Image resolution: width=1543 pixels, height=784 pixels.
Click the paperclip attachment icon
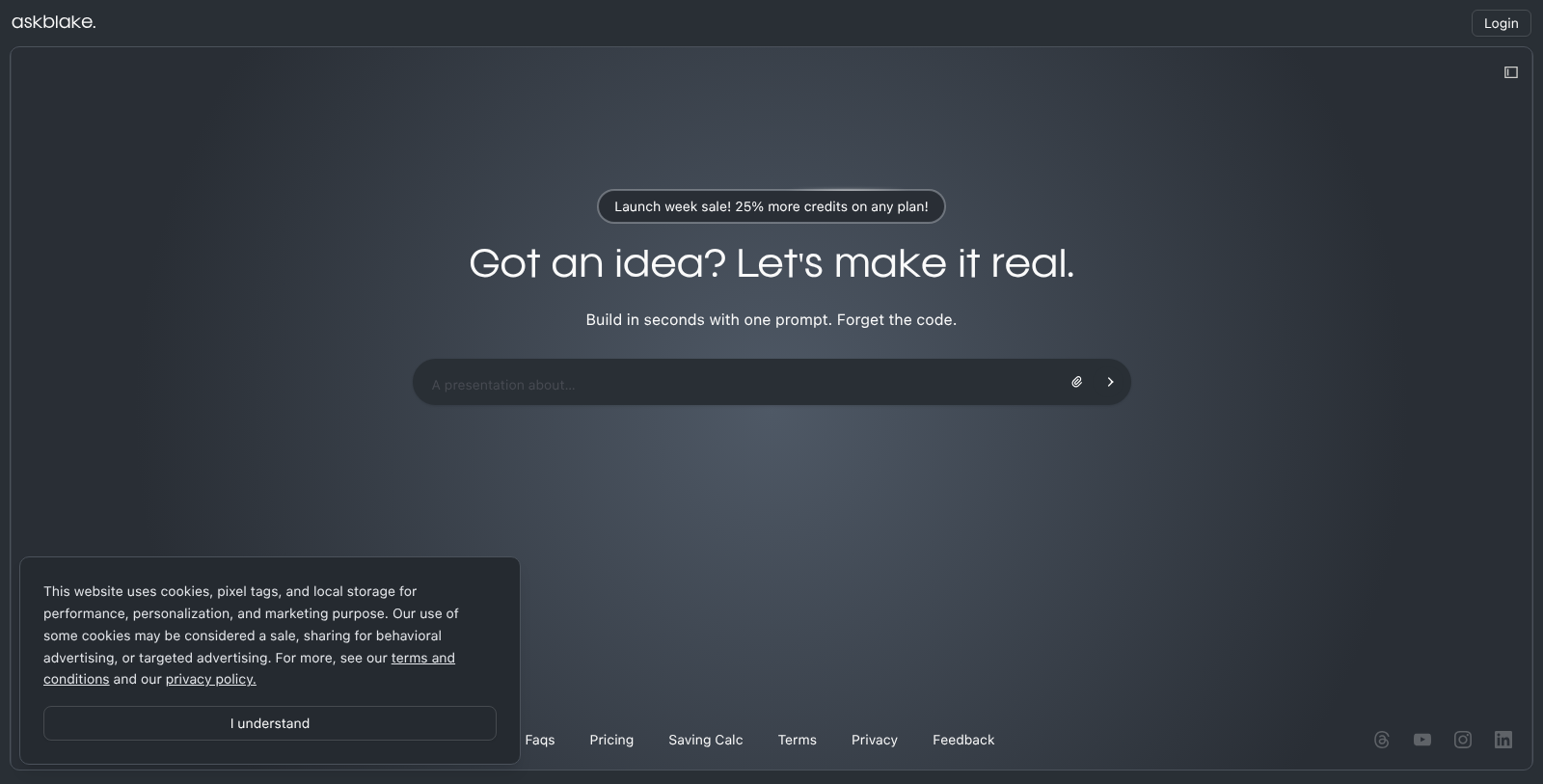pos(1076,382)
